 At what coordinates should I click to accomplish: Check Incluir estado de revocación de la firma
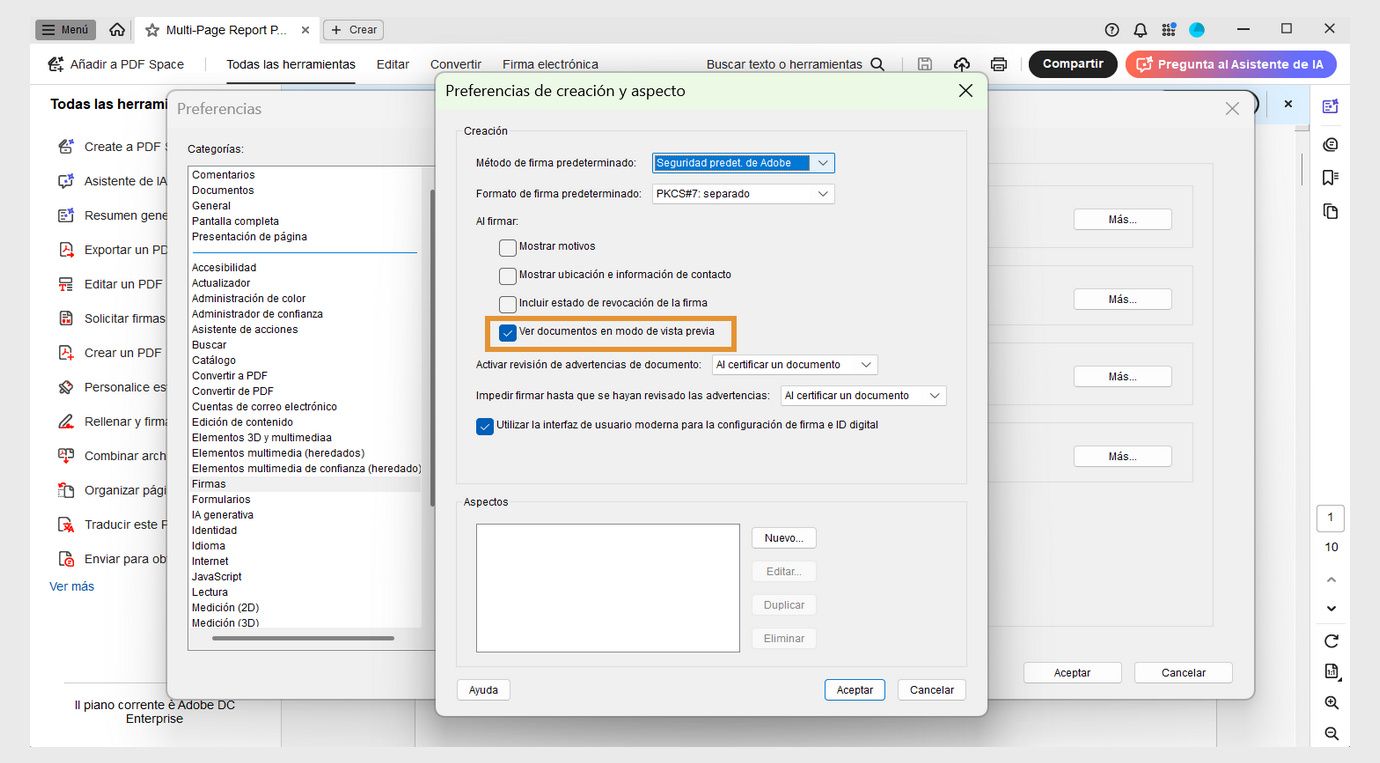[507, 303]
